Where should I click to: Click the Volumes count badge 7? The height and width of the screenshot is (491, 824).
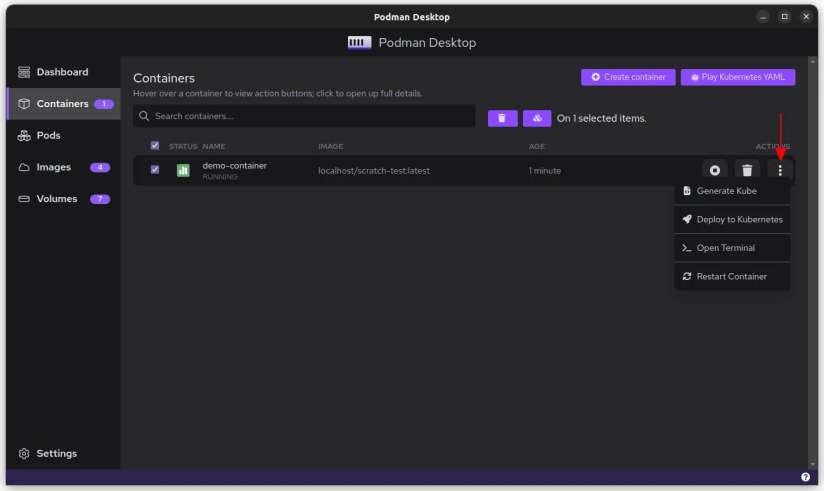(100, 199)
